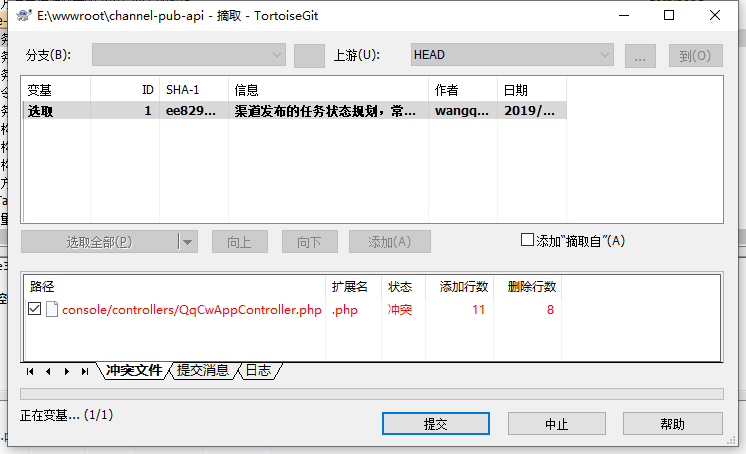Image resolution: width=746 pixels, height=454 pixels.
Task: Click the 添加(A) button
Action: [x=390, y=242]
